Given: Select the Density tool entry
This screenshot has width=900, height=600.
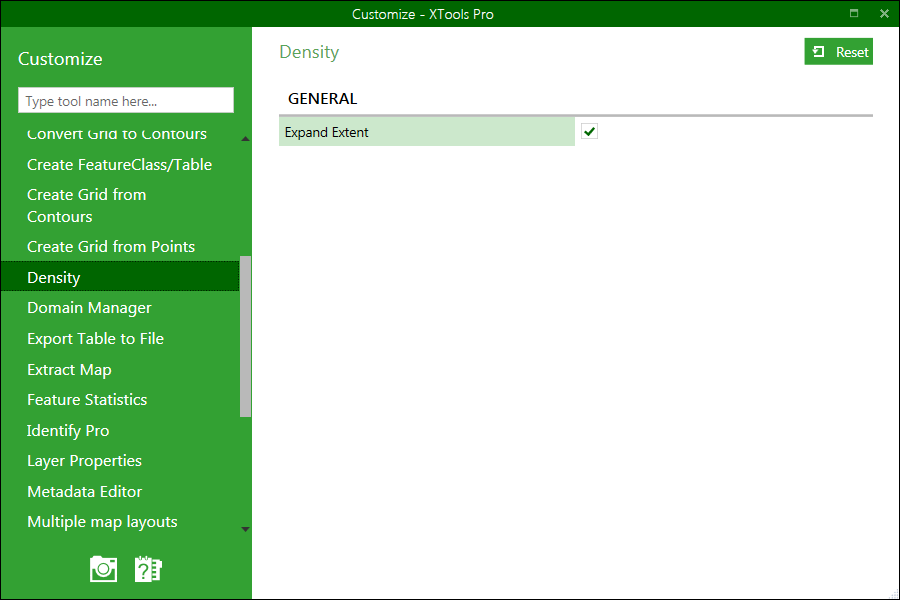Looking at the screenshot, I should click(119, 277).
